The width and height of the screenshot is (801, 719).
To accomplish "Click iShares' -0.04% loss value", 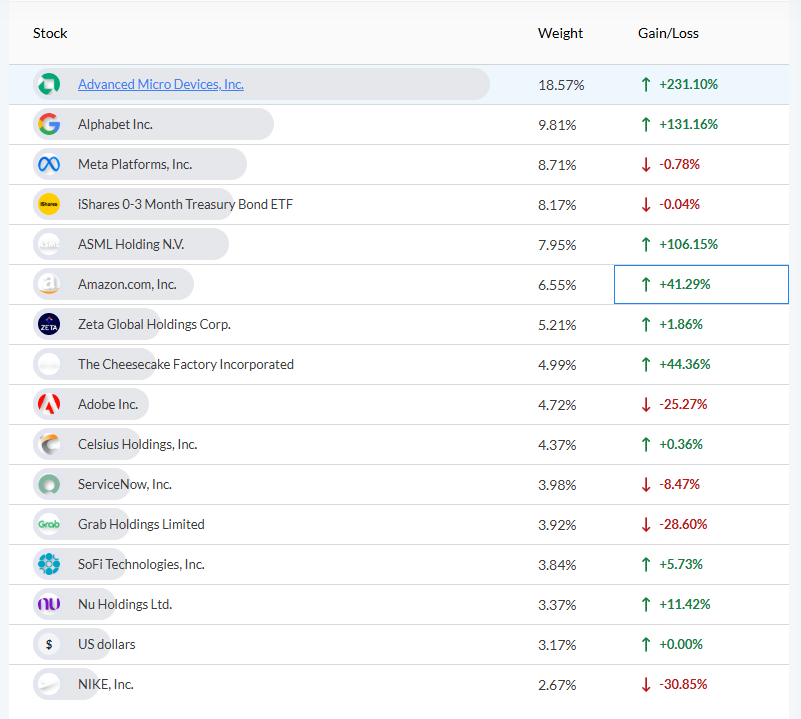I will (679, 204).
